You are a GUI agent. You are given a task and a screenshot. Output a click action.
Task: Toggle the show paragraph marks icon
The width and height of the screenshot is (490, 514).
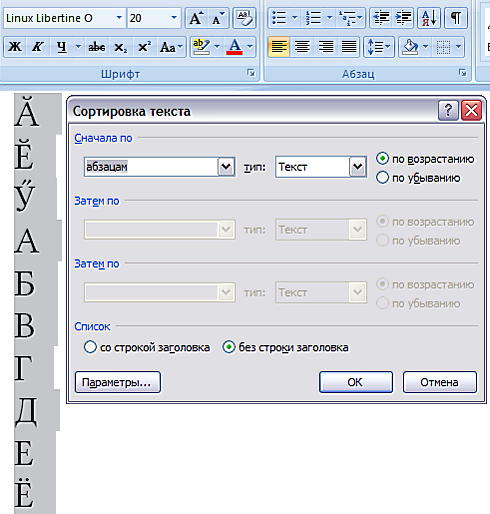tap(456, 18)
